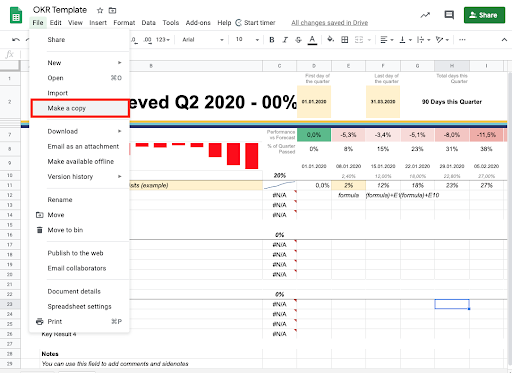
Task: Choose Open from the File menu
Action: pos(79,78)
